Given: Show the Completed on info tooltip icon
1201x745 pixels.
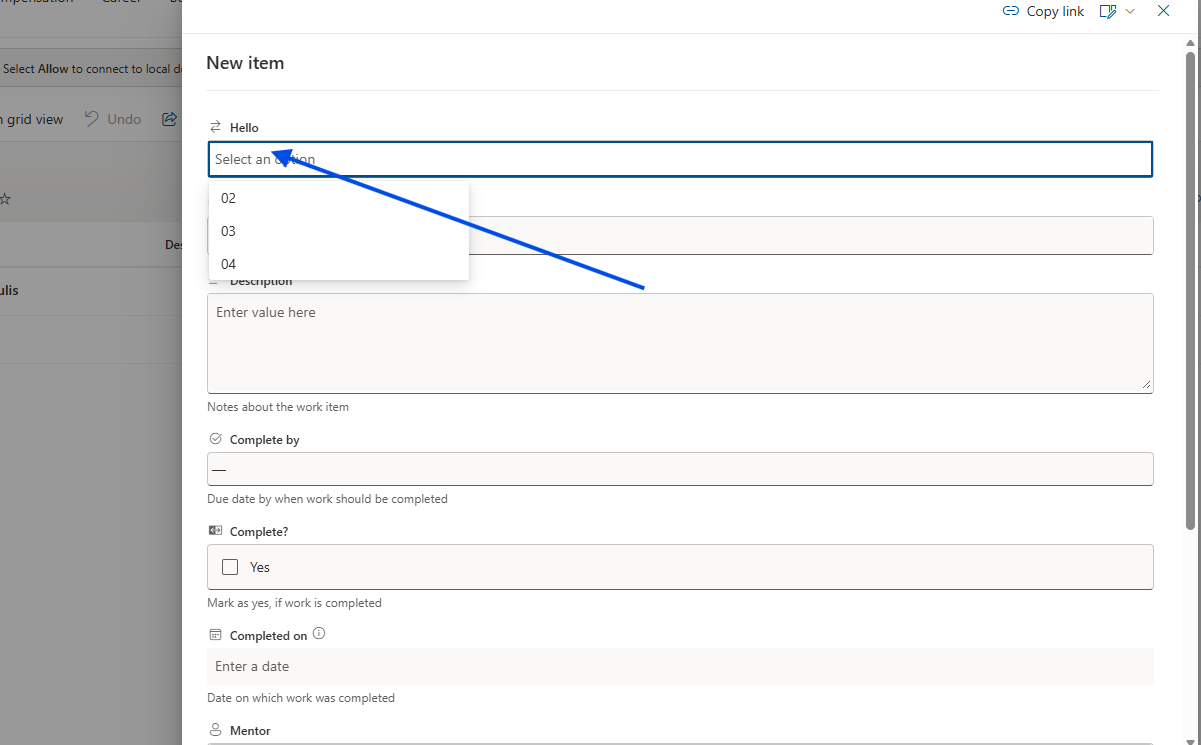Looking at the screenshot, I should (x=319, y=634).
